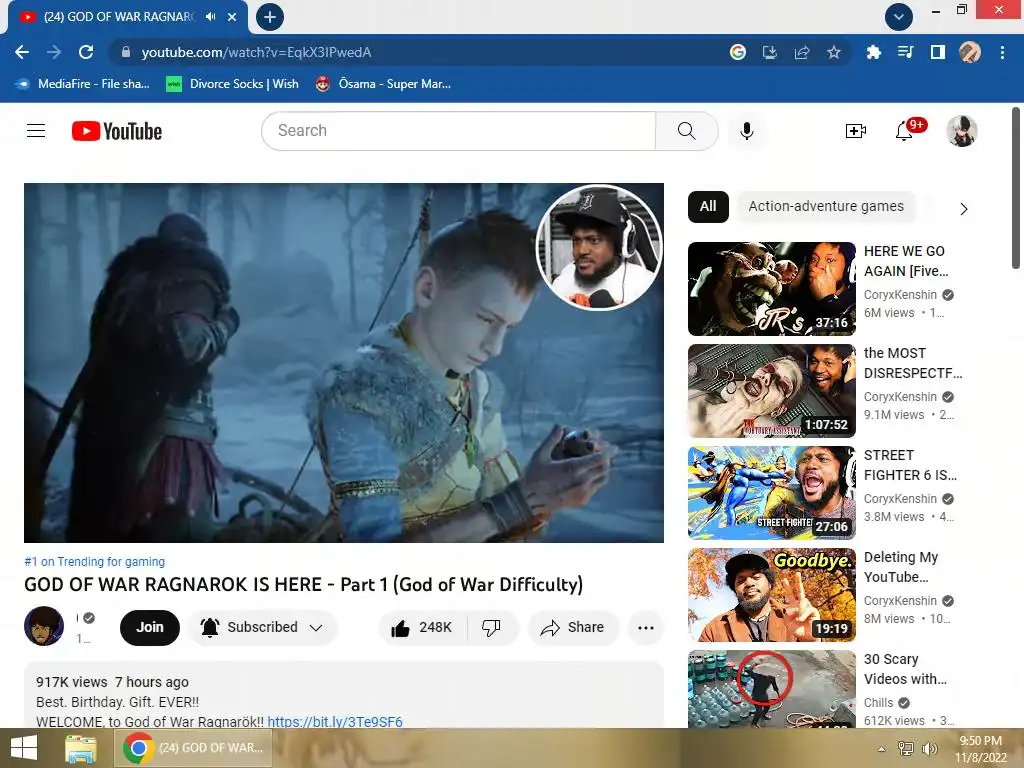The width and height of the screenshot is (1024, 768).
Task: Expand the Subscribed notification dropdown
Action: coord(263,627)
